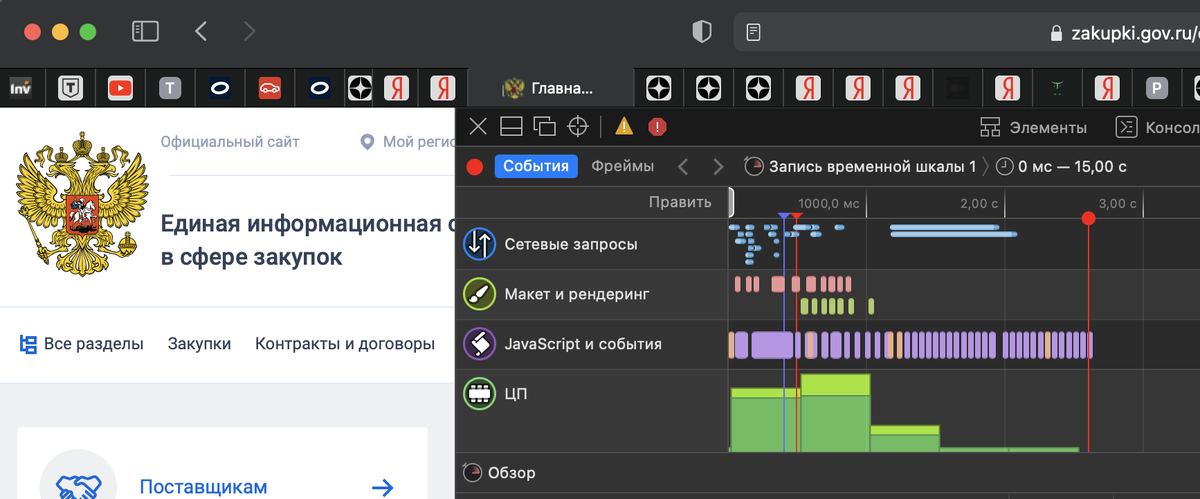
Task: Detach inspector into a separate window
Action: pyautogui.click(x=544, y=126)
